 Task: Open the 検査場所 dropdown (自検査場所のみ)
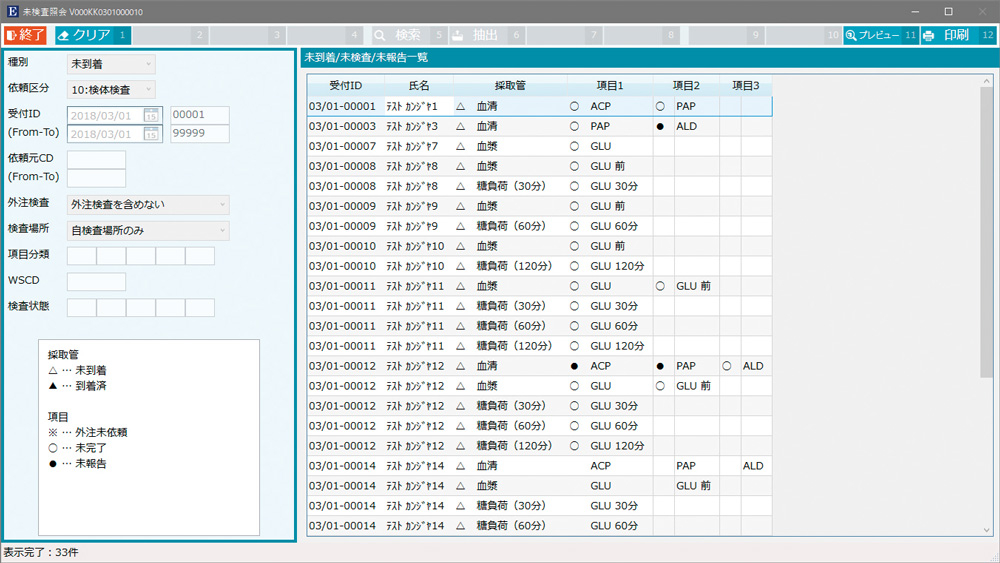point(147,231)
